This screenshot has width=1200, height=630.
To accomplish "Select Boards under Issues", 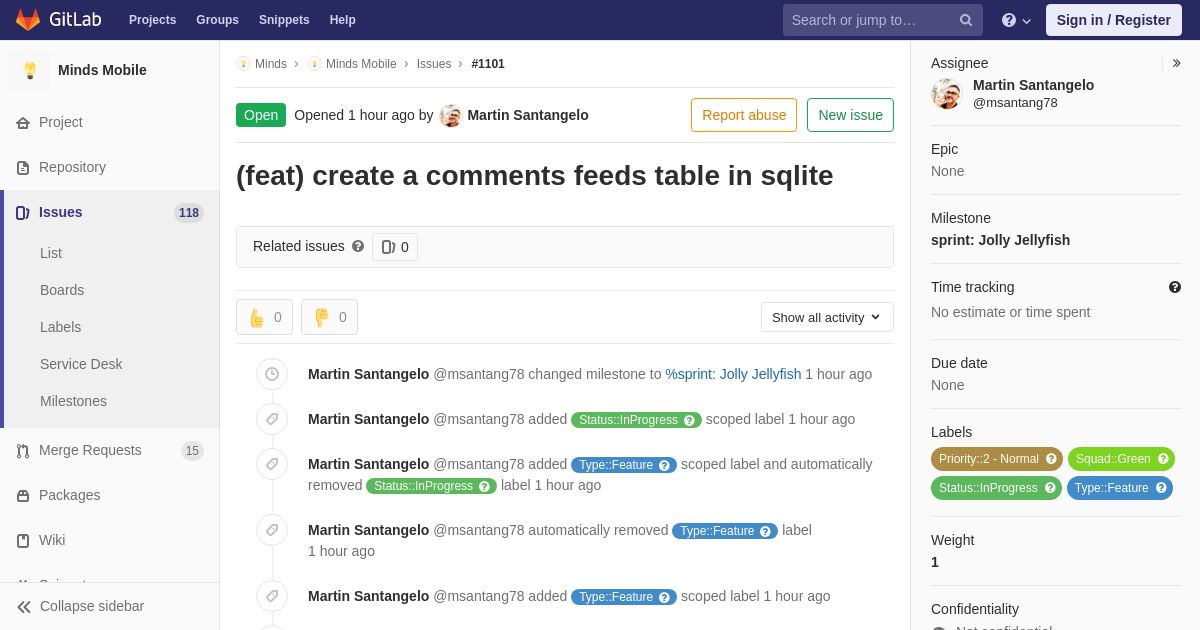I will [62, 290].
